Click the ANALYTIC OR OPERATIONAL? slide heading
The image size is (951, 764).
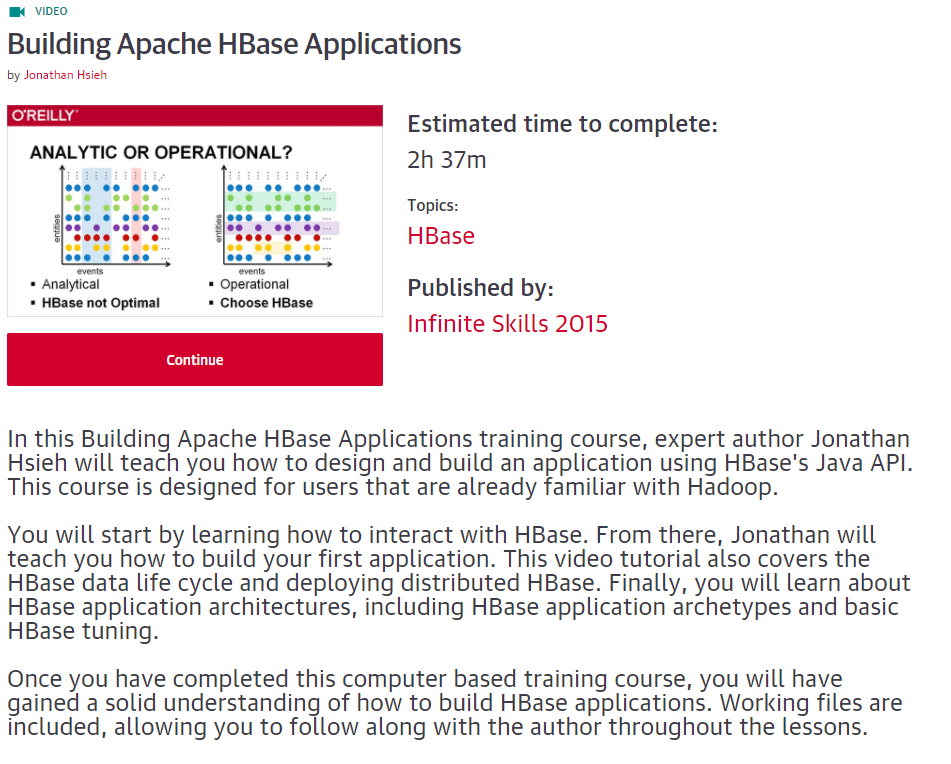click(161, 152)
